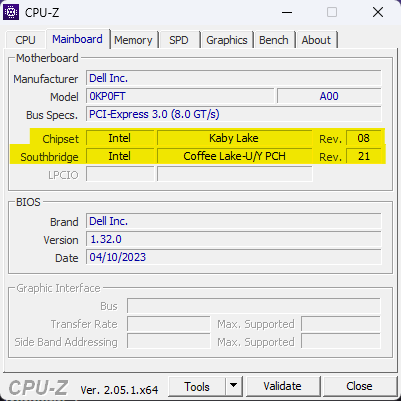Image resolution: width=401 pixels, height=401 pixels.
Task: Expand the Tools dropdown arrow
Action: (234, 387)
